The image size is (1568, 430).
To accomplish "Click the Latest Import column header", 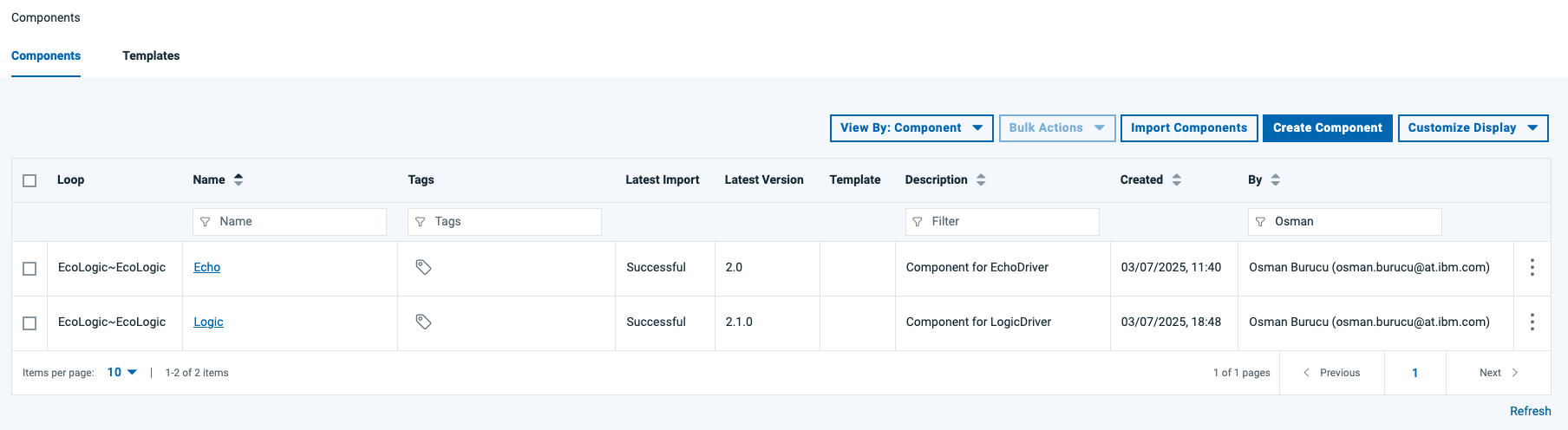I will click(662, 179).
